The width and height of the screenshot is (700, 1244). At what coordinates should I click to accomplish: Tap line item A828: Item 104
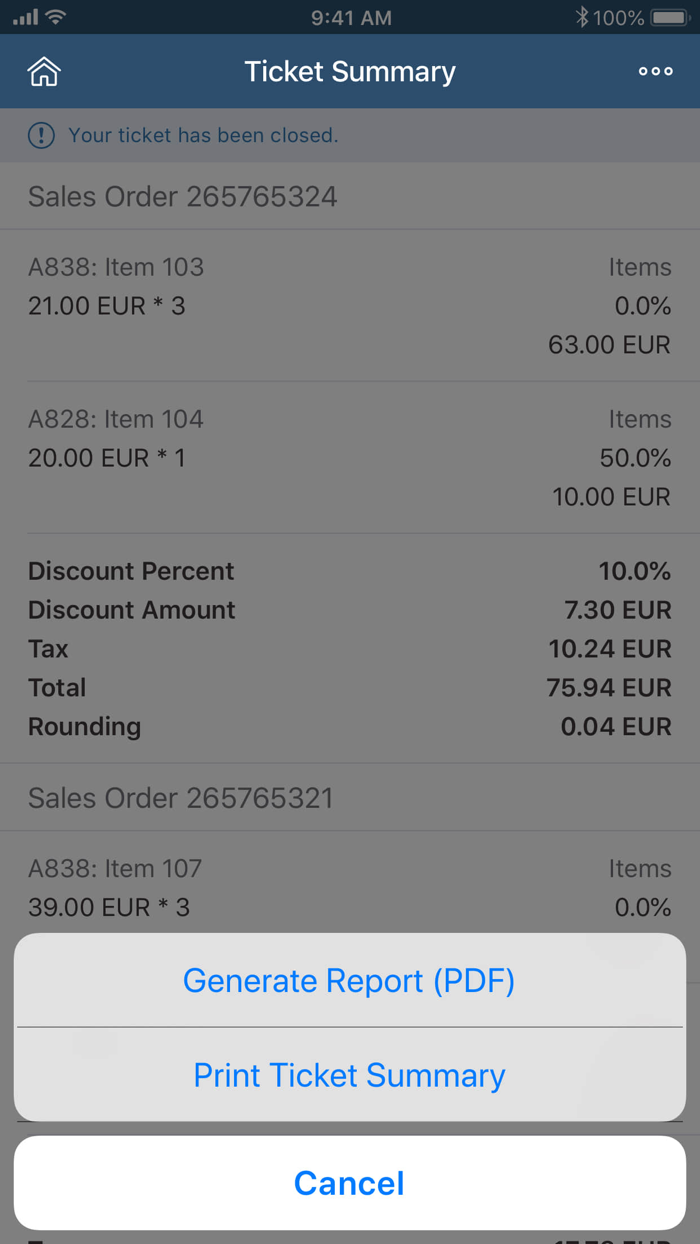(349, 457)
